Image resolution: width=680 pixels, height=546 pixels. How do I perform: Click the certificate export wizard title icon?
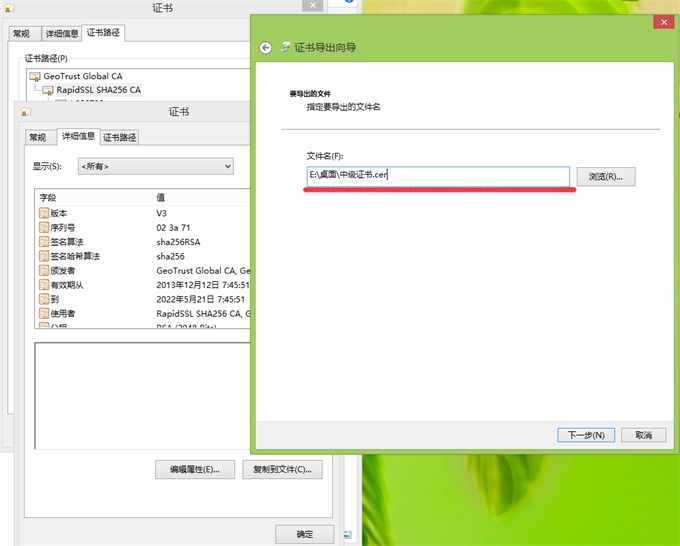click(x=286, y=47)
